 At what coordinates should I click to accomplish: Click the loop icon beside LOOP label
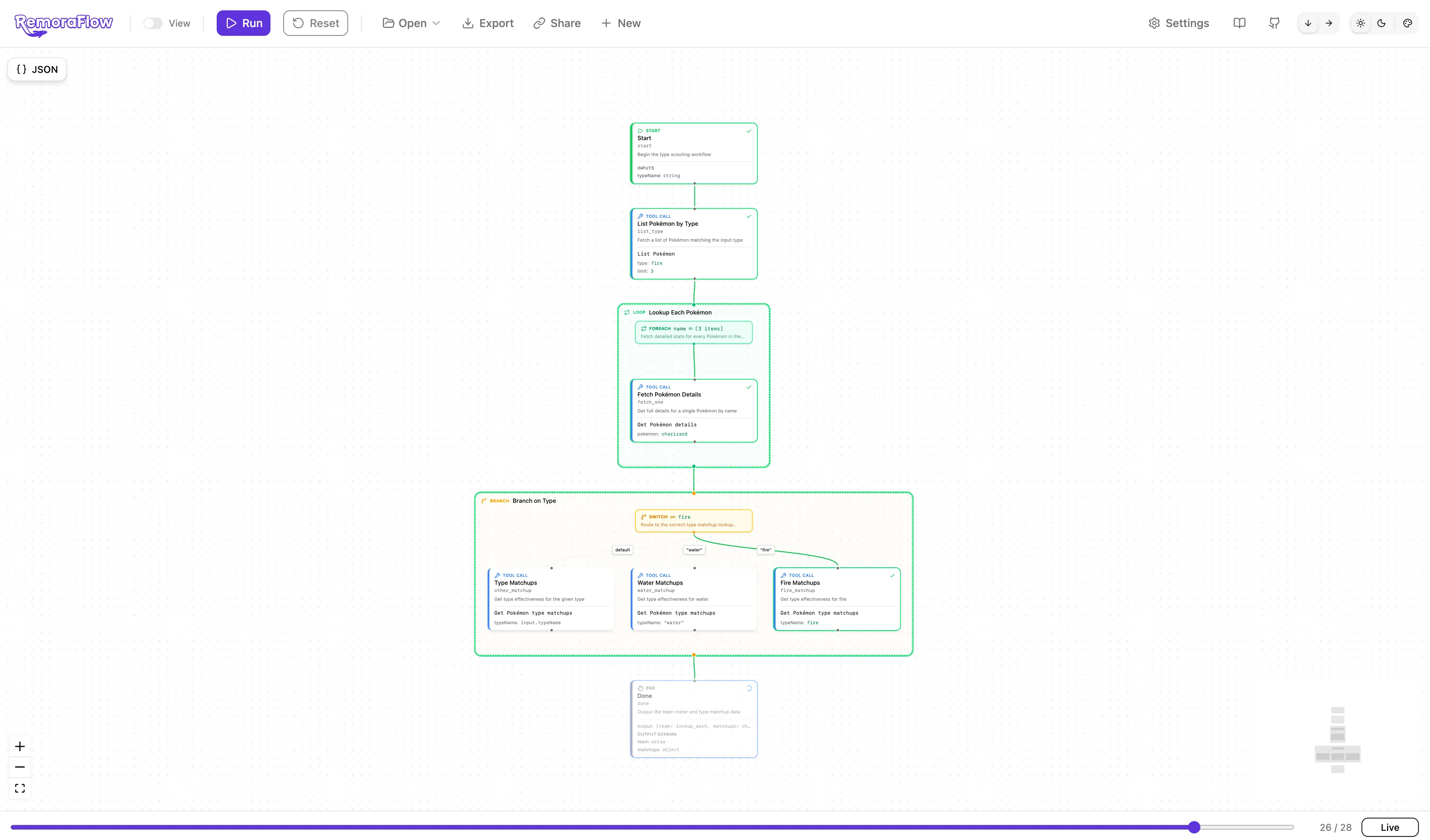627,313
